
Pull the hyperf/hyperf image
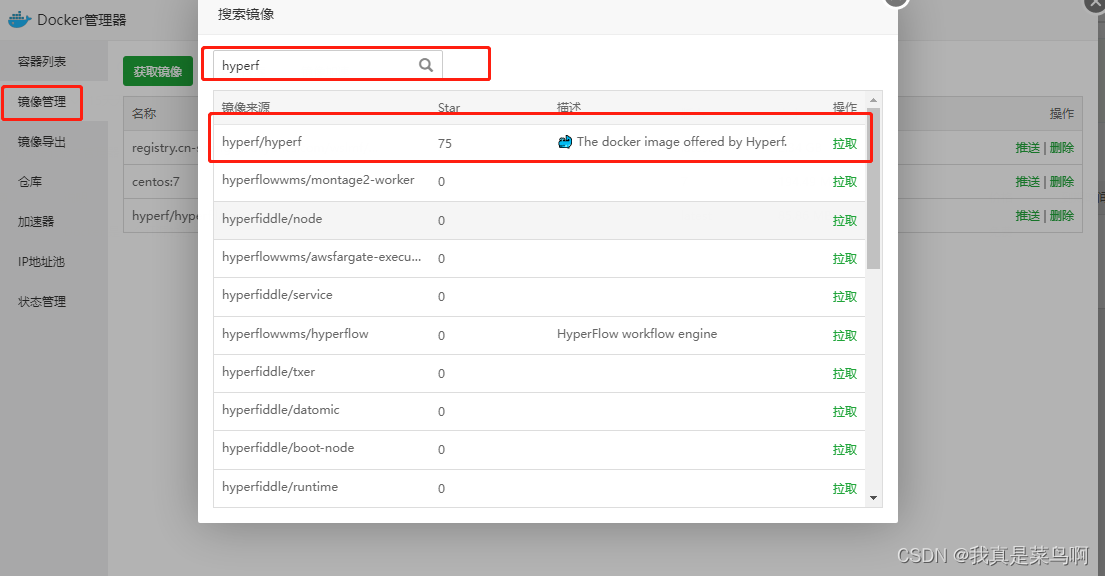(x=844, y=143)
